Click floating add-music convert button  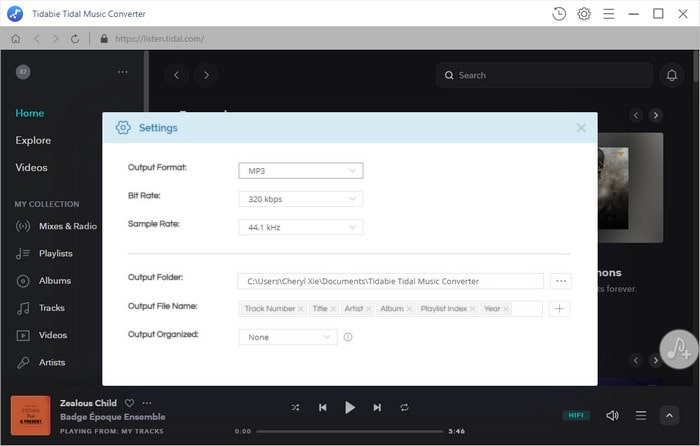point(679,349)
